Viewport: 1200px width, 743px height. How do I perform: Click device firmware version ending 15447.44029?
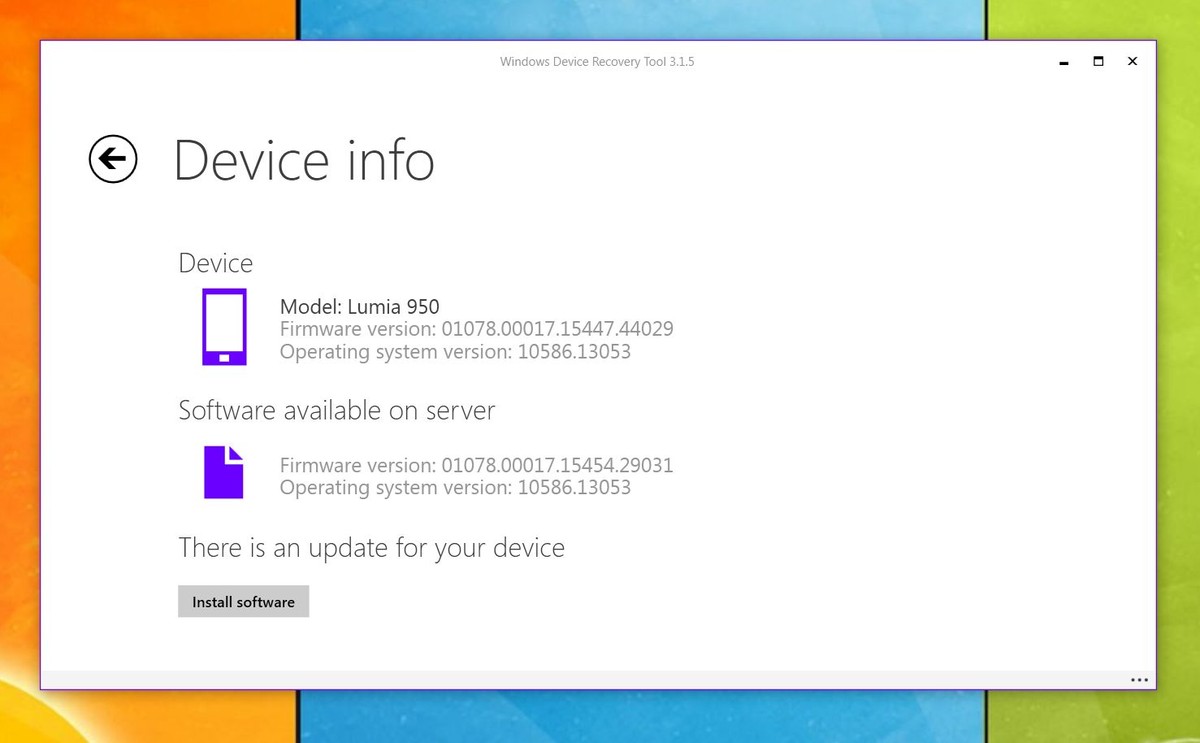(x=476, y=329)
